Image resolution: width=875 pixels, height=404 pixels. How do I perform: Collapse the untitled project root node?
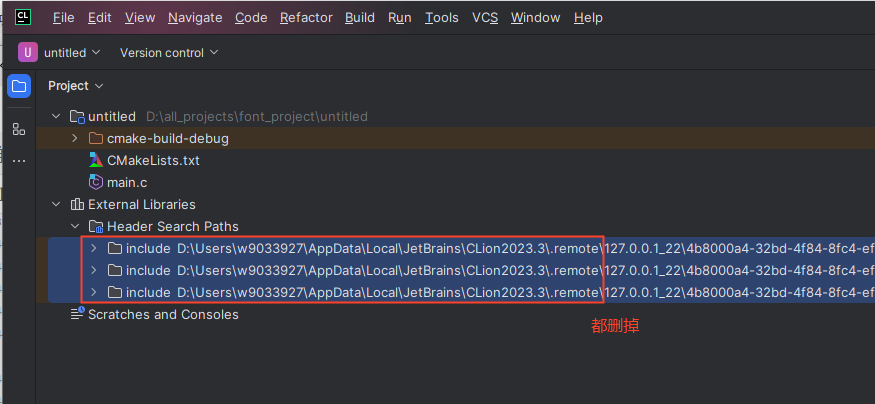[x=56, y=117]
